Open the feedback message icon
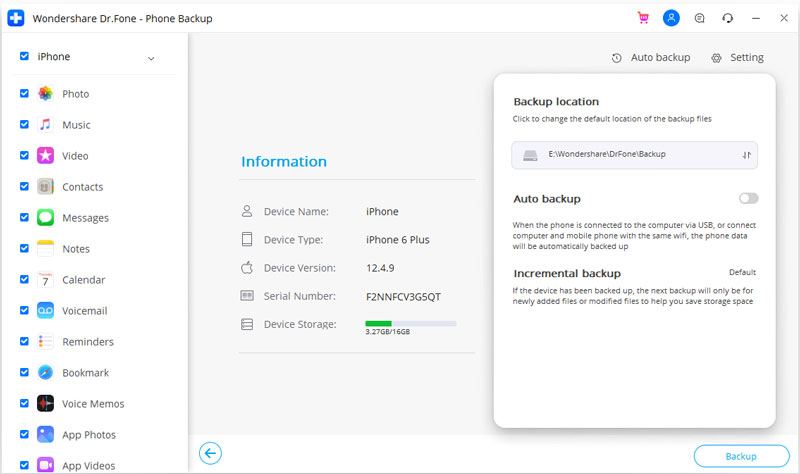The width and height of the screenshot is (800, 474). 699,18
